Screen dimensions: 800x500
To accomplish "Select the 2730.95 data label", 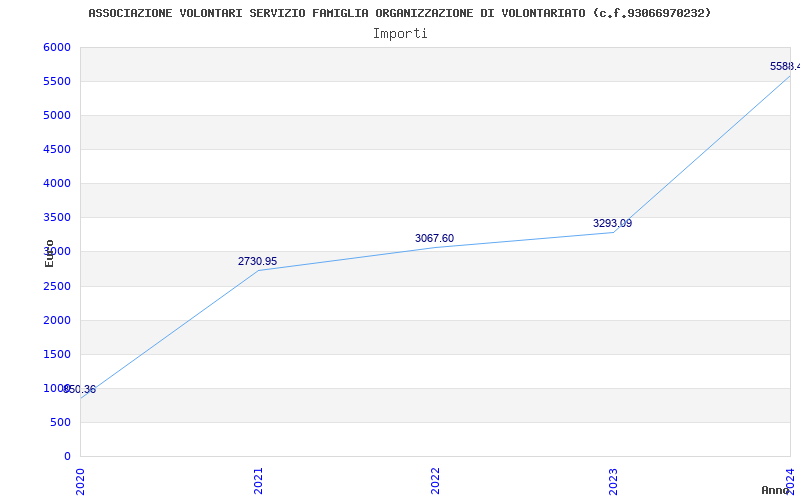I will pyautogui.click(x=258, y=261).
